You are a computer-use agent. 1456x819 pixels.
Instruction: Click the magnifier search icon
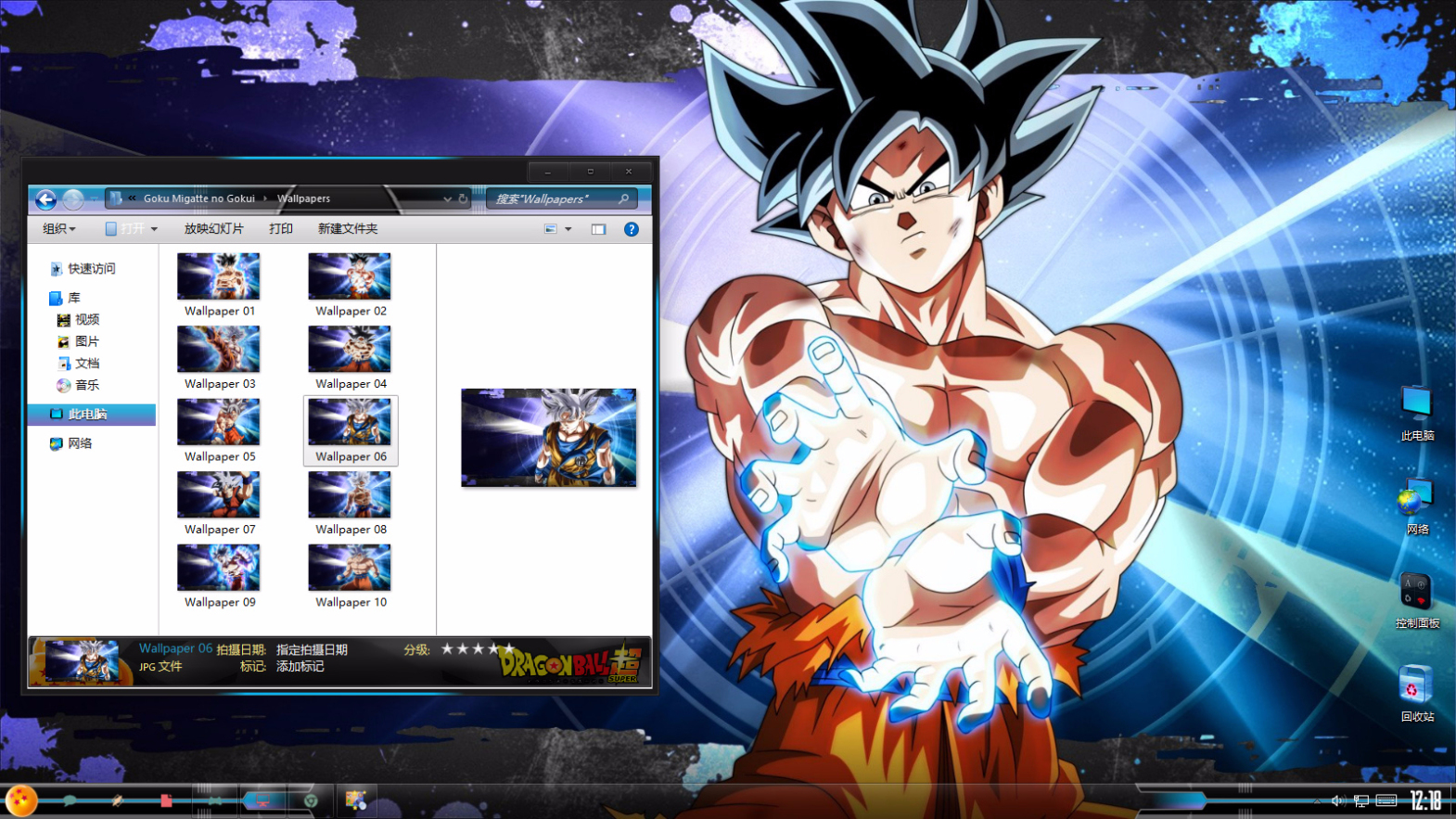click(x=624, y=198)
